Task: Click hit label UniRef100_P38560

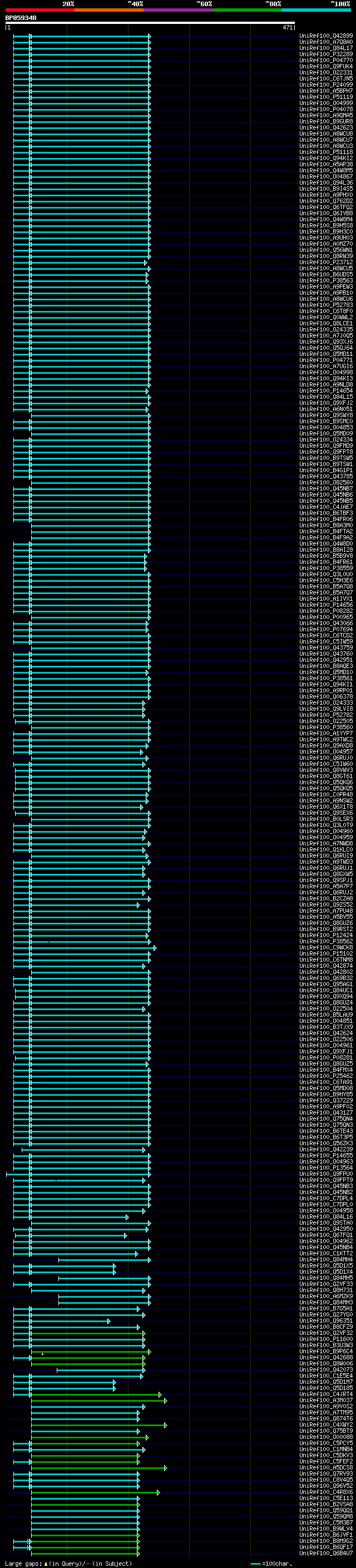Action: coord(326,727)
